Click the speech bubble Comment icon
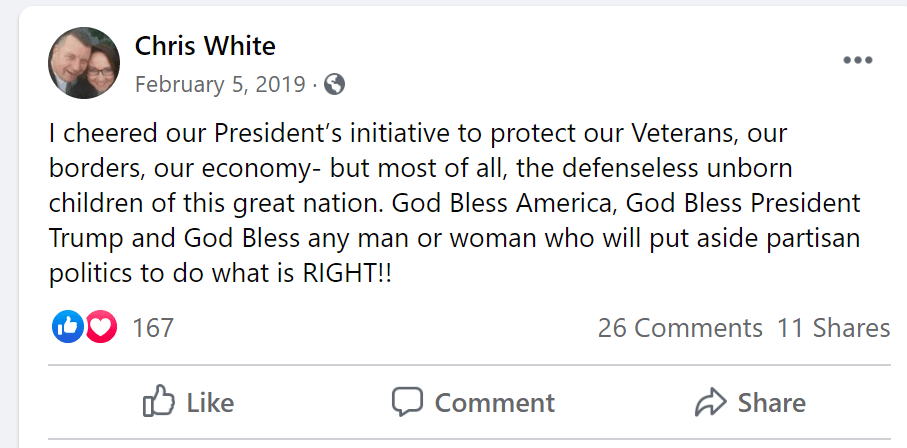 coord(407,402)
